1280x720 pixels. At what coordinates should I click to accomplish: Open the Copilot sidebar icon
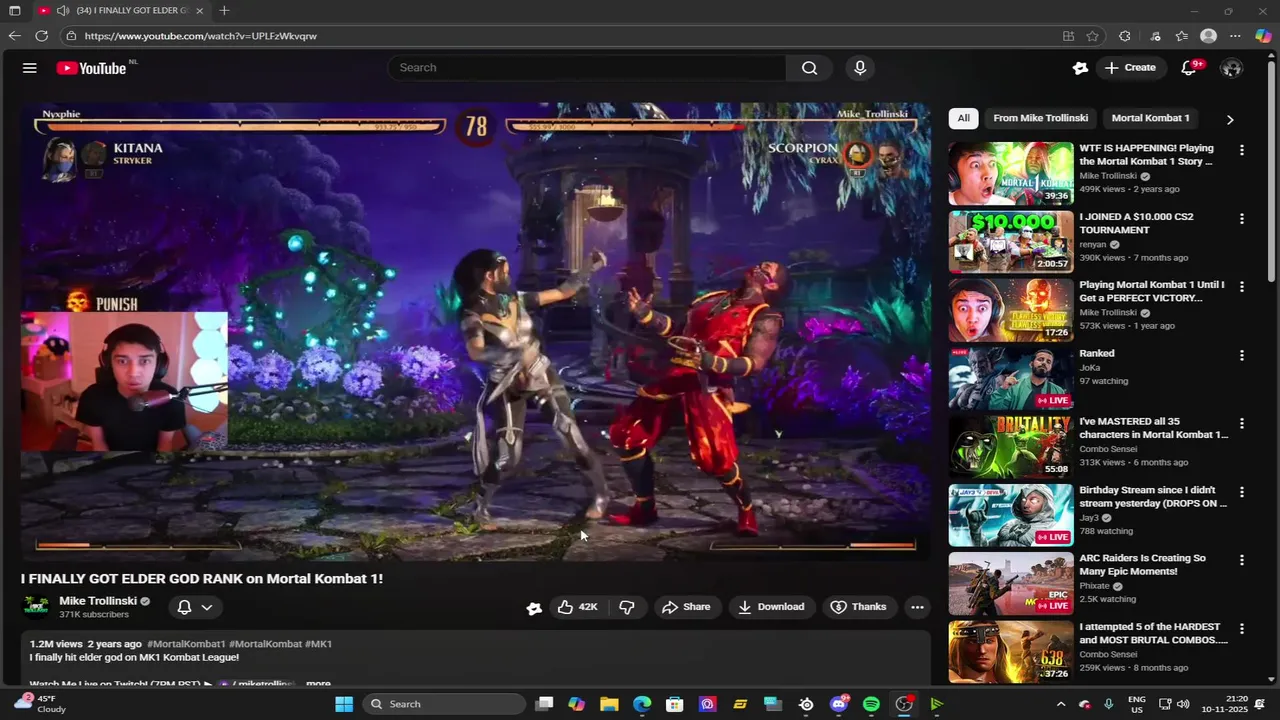tap(1263, 36)
